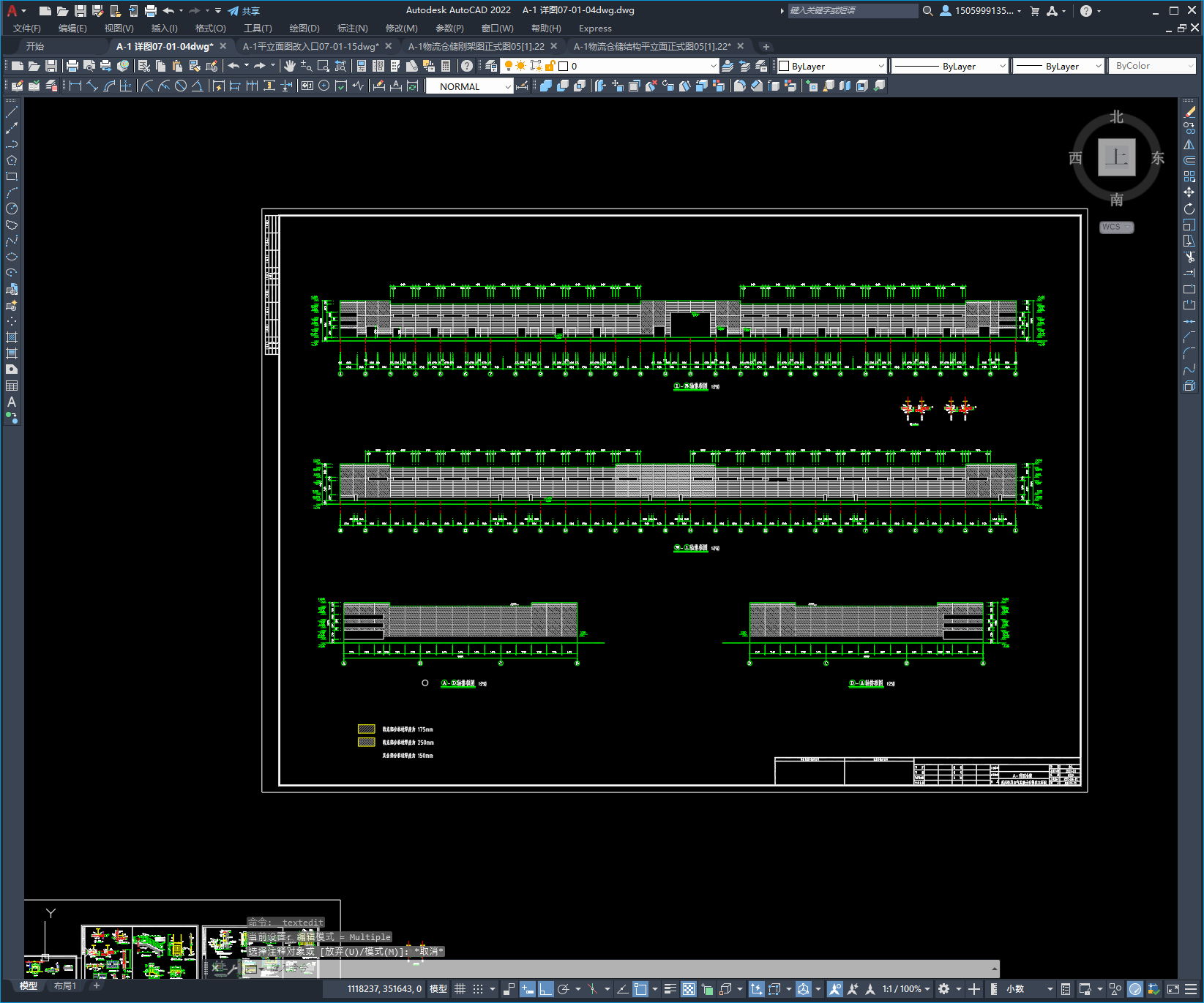Toggle ortho mode in status bar
The width and height of the screenshot is (1204, 1003).
pos(545,989)
